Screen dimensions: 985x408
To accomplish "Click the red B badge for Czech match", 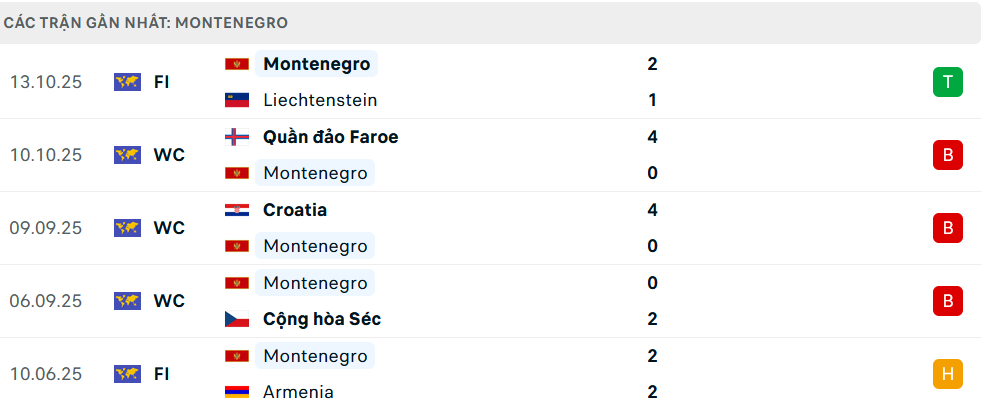I will point(947,301).
